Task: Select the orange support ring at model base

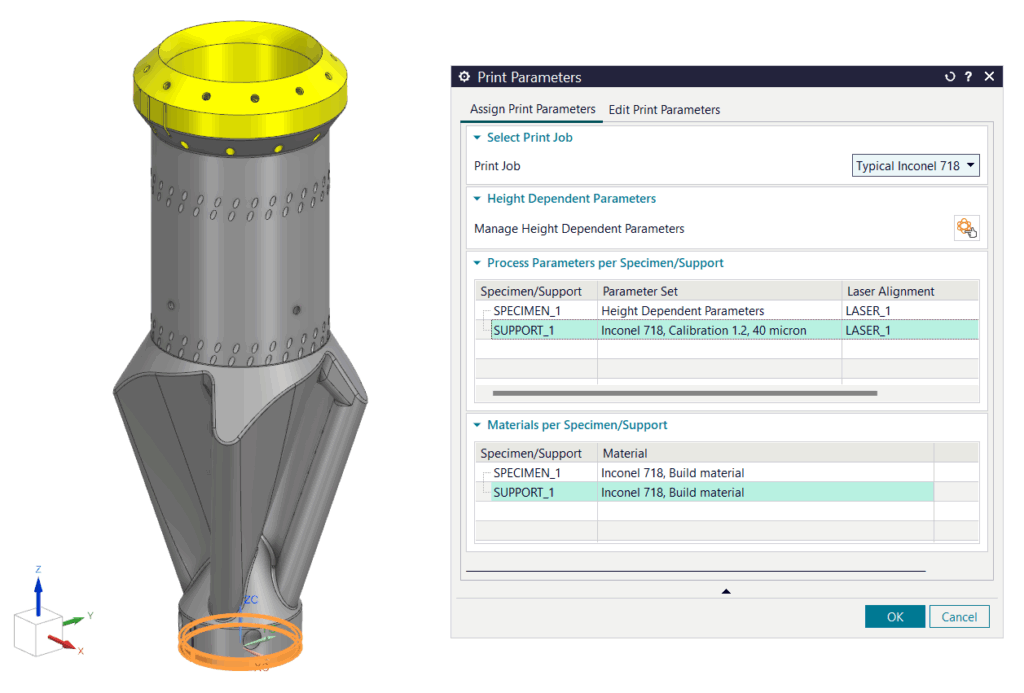Action: [239, 646]
